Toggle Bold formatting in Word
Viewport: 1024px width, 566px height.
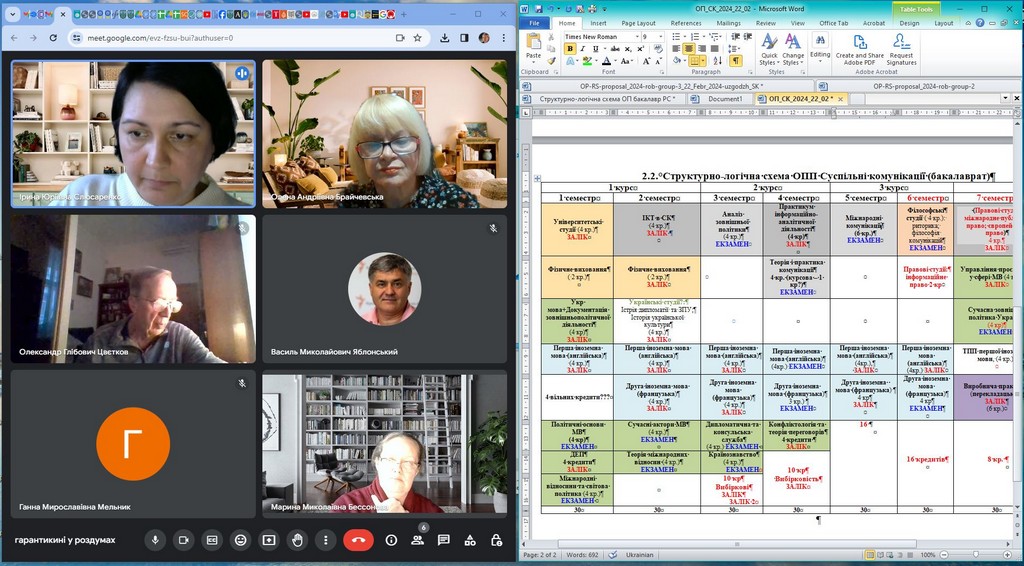pyautogui.click(x=569, y=49)
